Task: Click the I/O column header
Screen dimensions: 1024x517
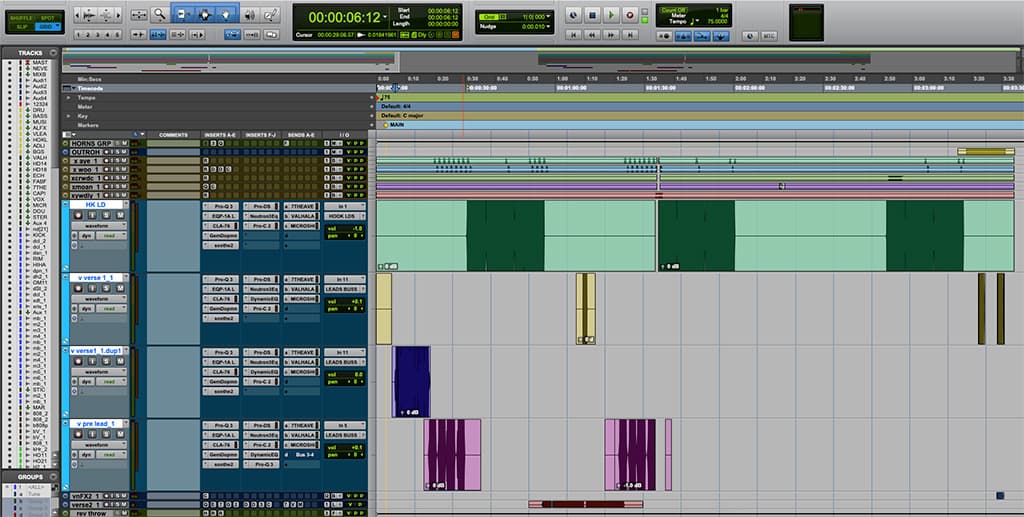Action: coord(344,135)
